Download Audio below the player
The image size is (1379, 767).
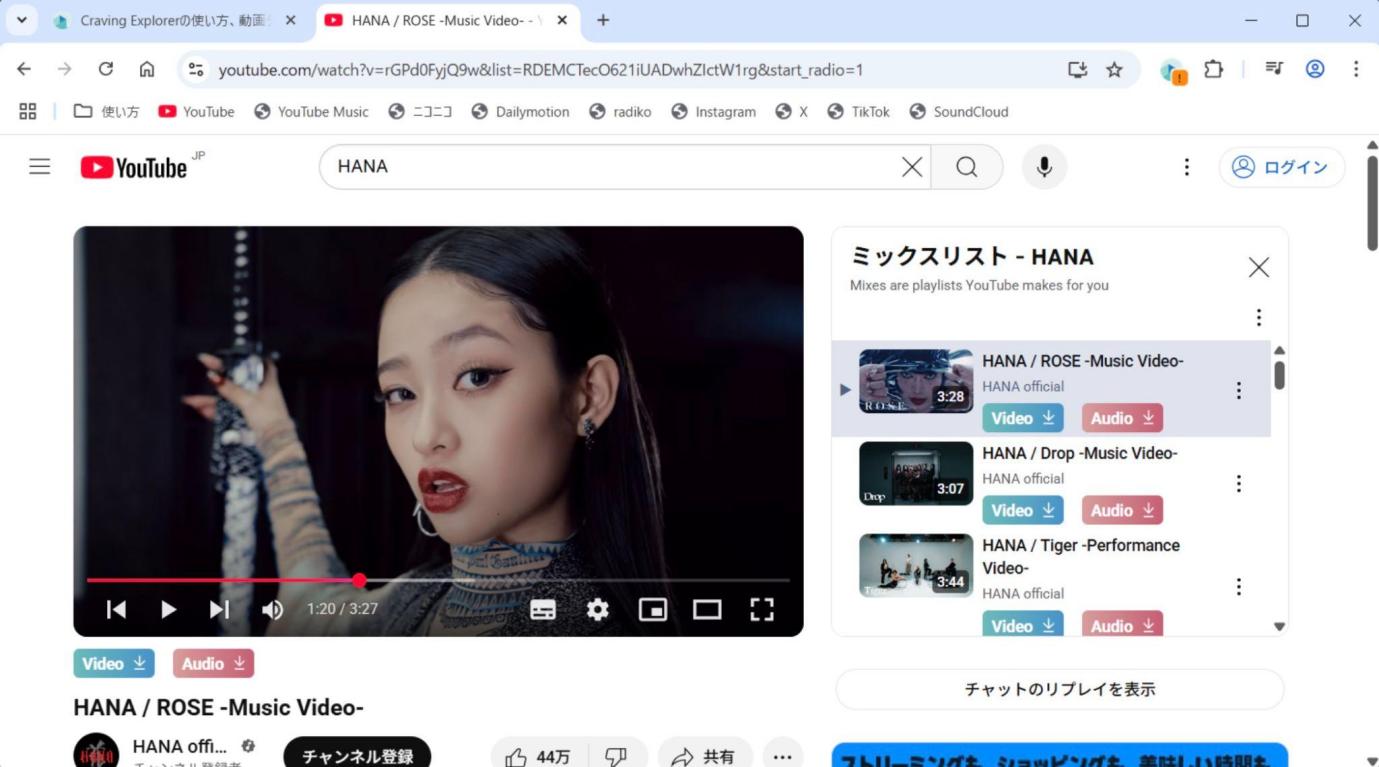tap(213, 663)
